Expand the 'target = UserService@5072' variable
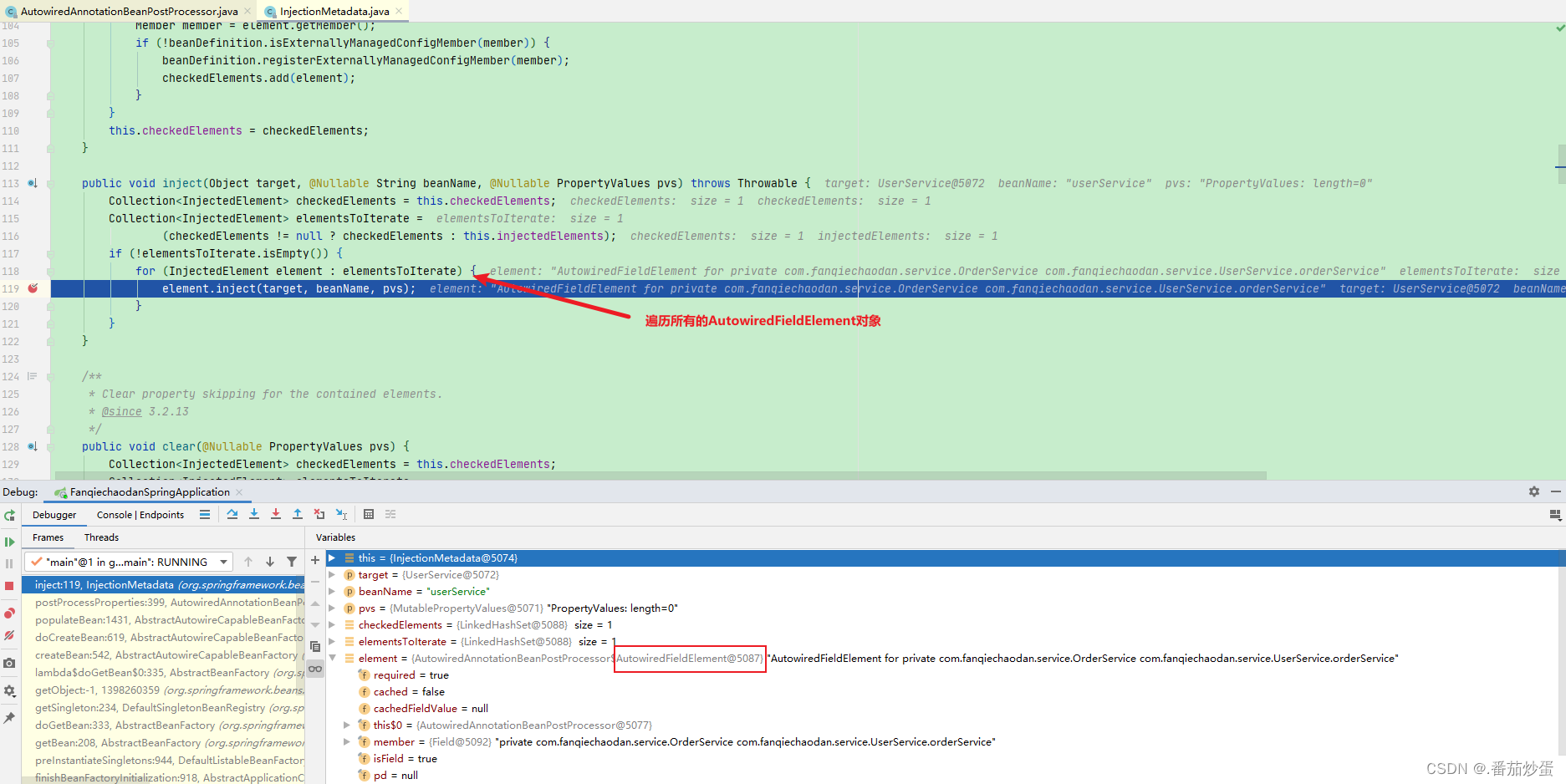Viewport: 1566px width, 784px height. (332, 575)
